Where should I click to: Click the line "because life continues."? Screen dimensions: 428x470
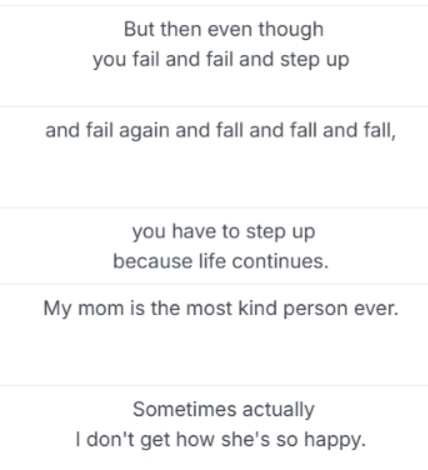click(221, 261)
